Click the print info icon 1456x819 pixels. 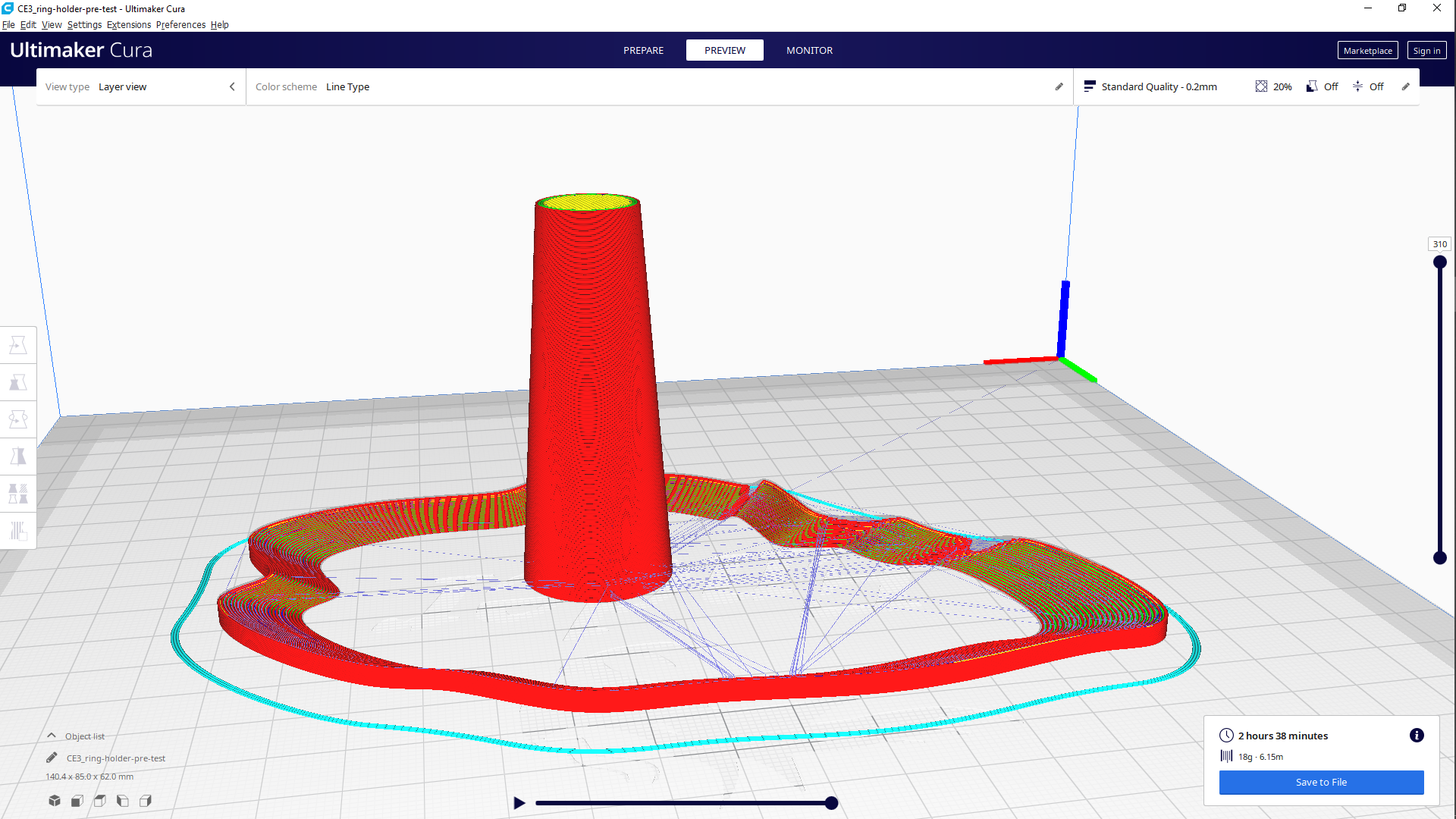pyautogui.click(x=1417, y=736)
